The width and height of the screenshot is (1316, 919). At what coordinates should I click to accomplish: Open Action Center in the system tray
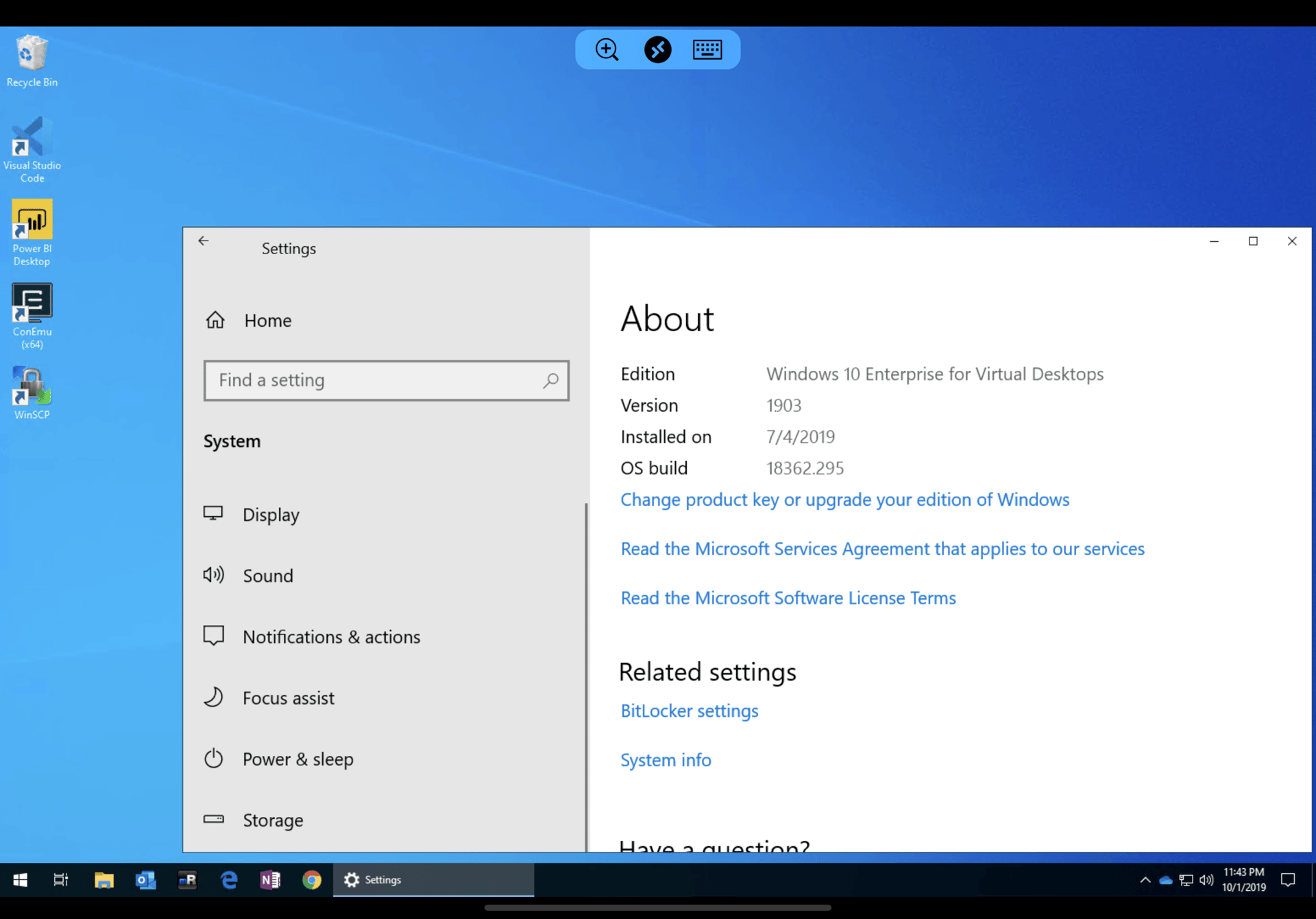pos(1287,880)
